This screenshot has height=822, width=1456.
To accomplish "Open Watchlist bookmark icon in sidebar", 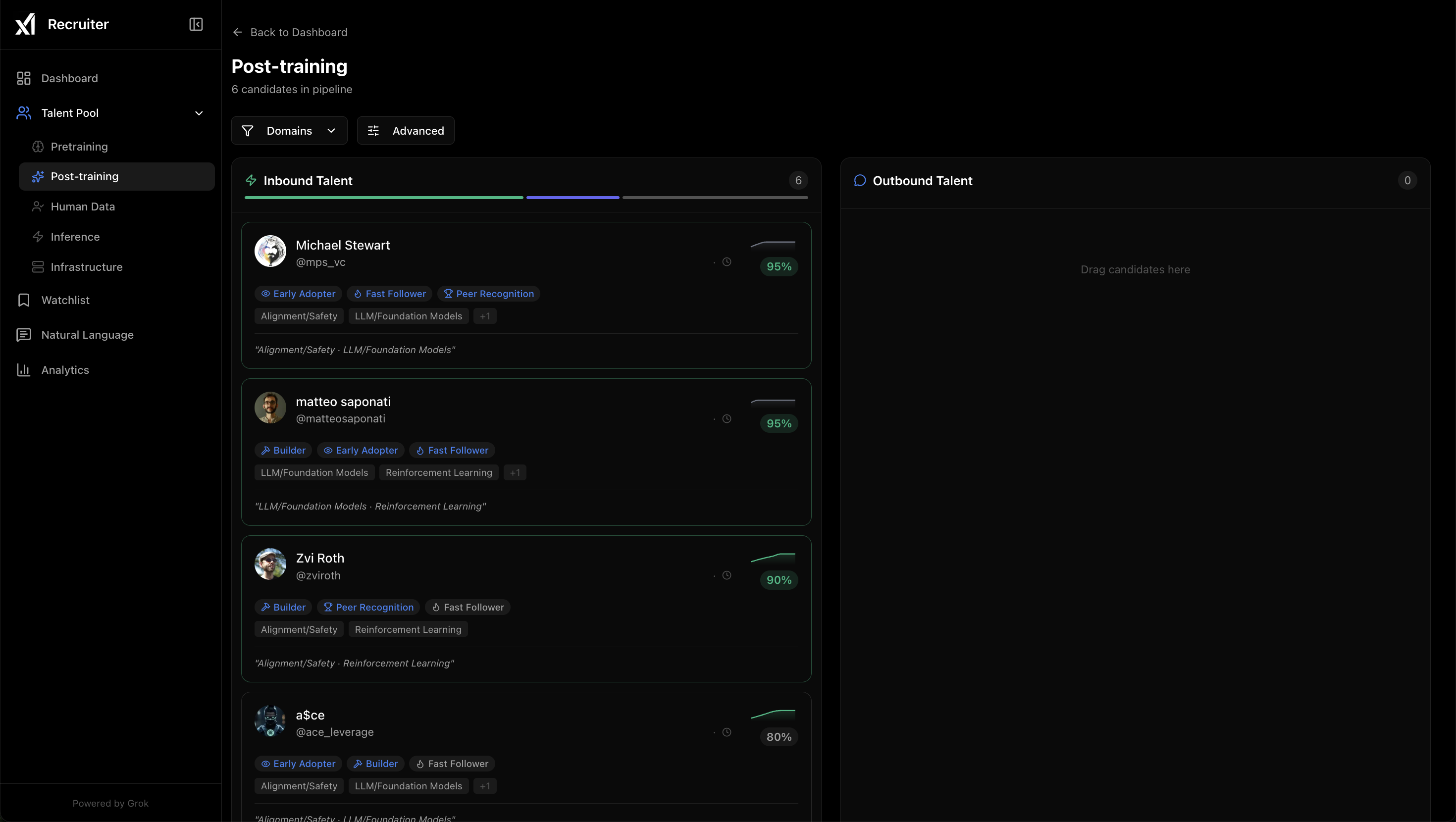I will click(24, 300).
